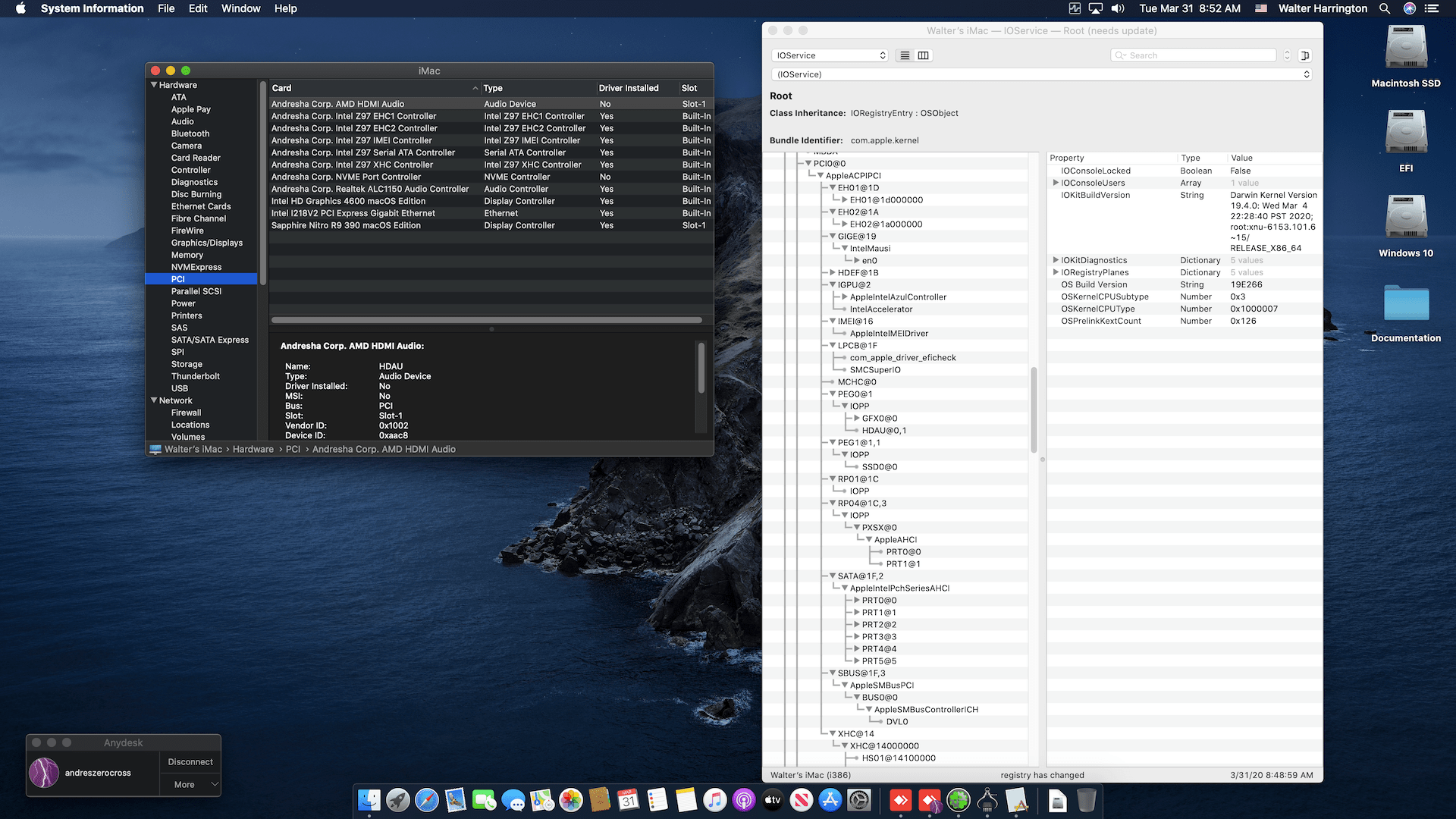
Task: Open the File menu
Action: (x=166, y=8)
